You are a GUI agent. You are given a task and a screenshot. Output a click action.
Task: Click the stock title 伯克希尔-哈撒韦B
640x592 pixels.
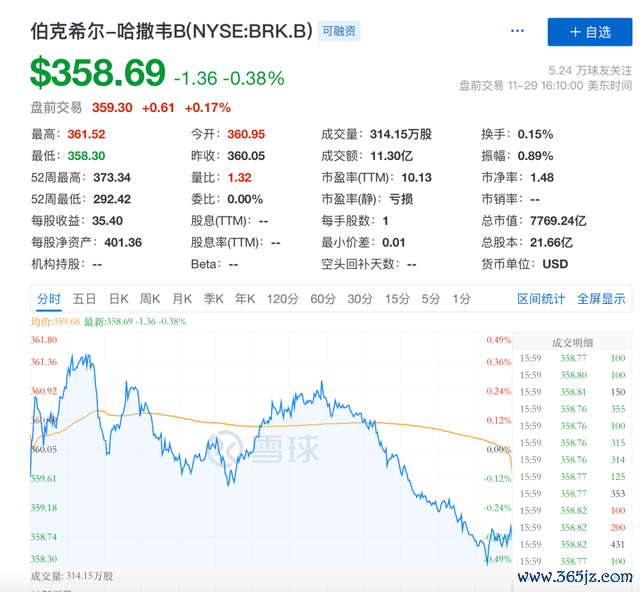pos(171,31)
